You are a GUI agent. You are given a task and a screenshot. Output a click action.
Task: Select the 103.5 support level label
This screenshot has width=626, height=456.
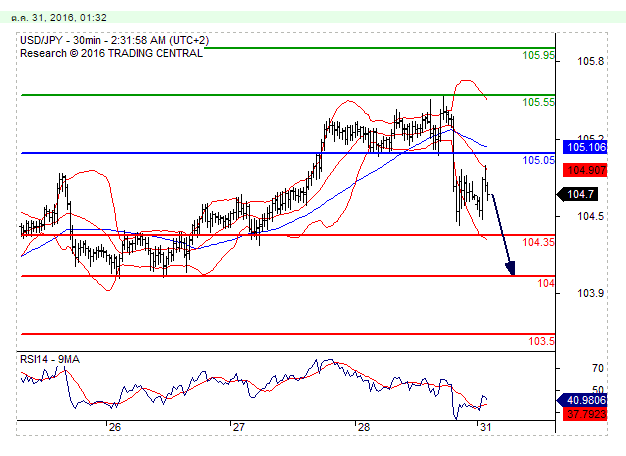coord(541,341)
